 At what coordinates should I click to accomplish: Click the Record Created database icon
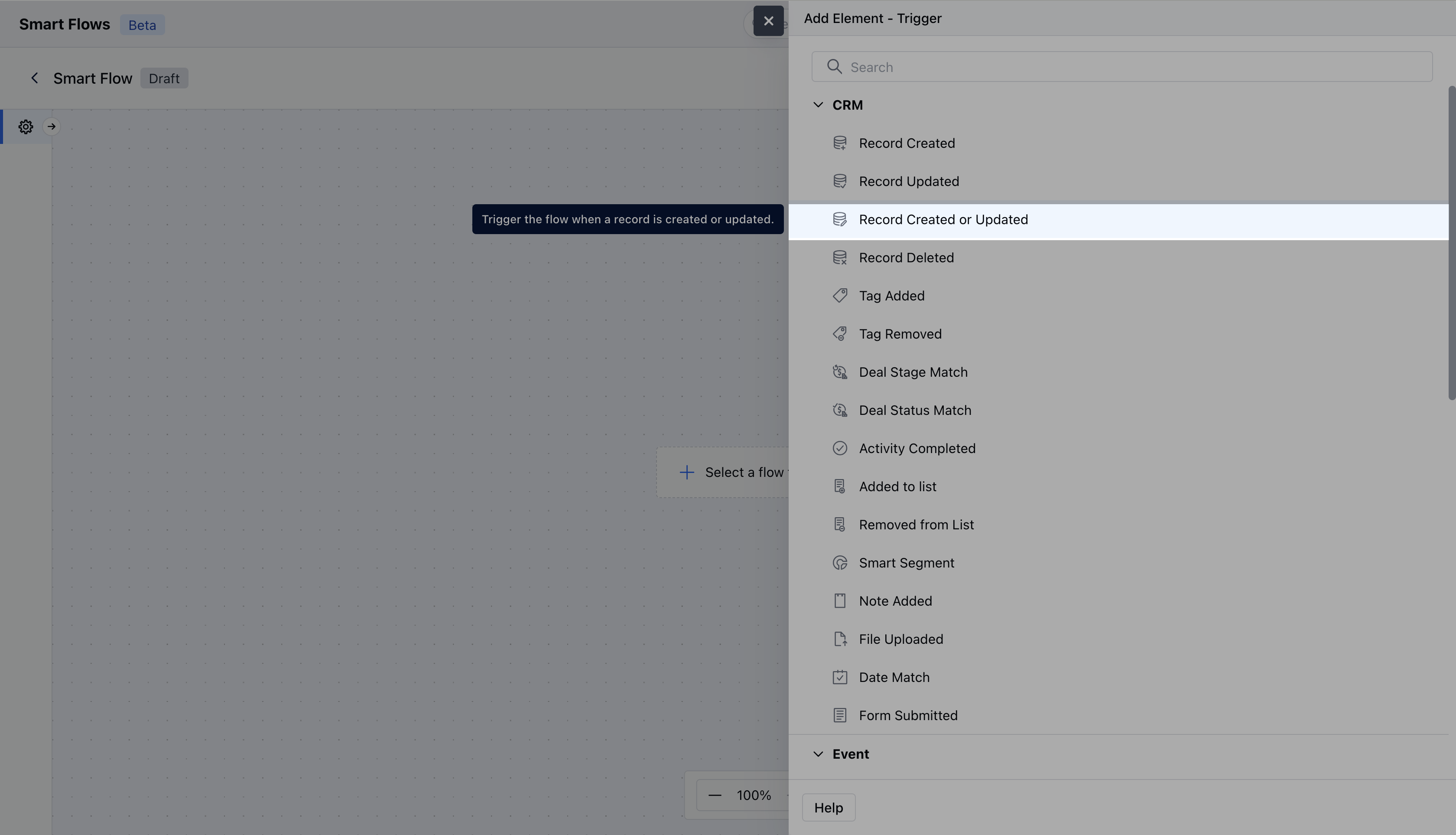839,144
